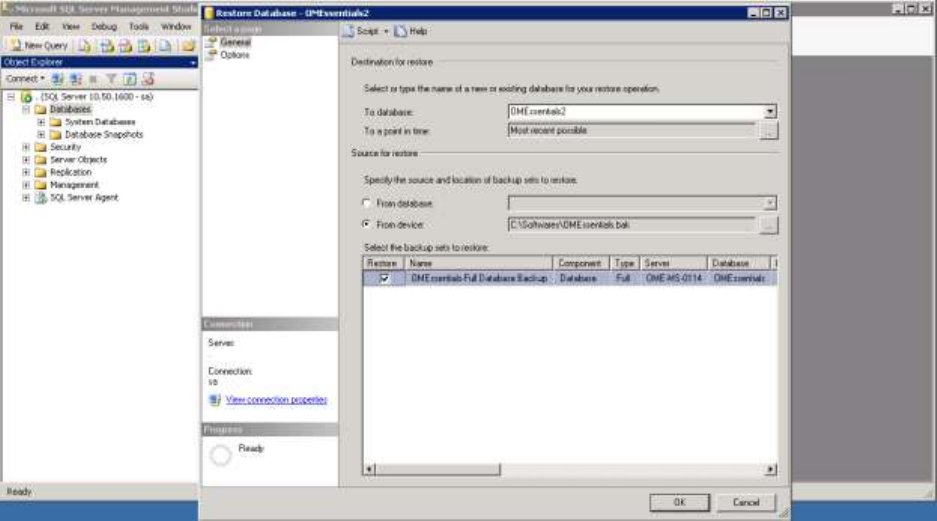
Task: Click the Server Objects folder icon
Action: point(41,160)
